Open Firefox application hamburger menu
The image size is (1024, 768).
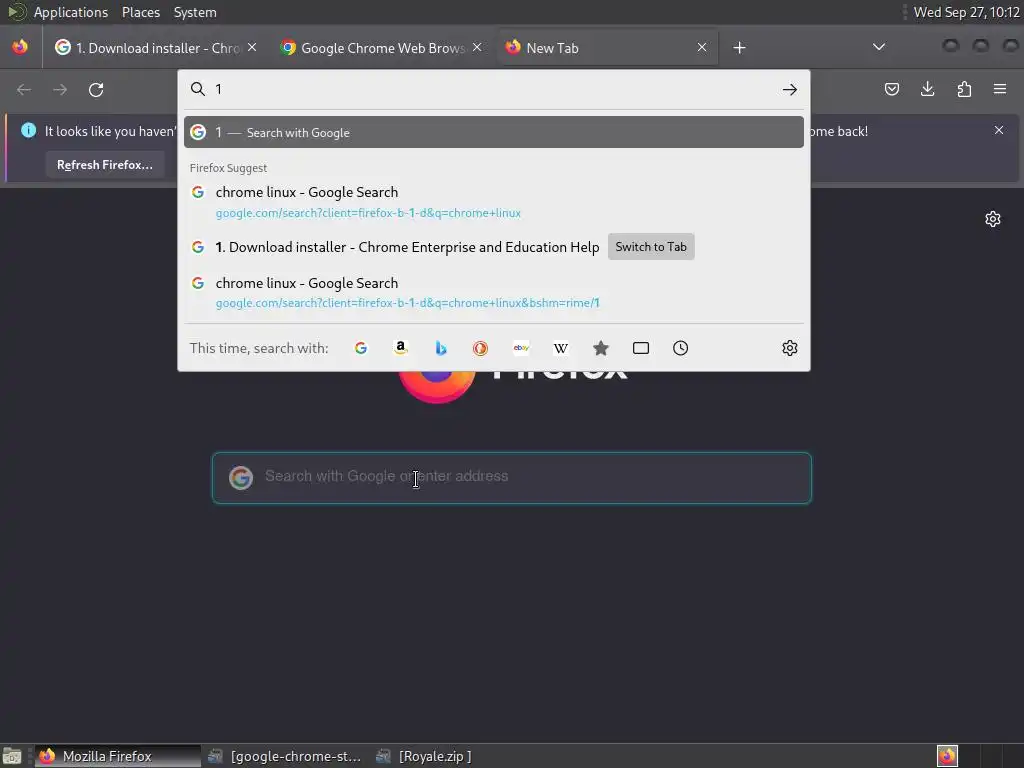click(1000, 89)
